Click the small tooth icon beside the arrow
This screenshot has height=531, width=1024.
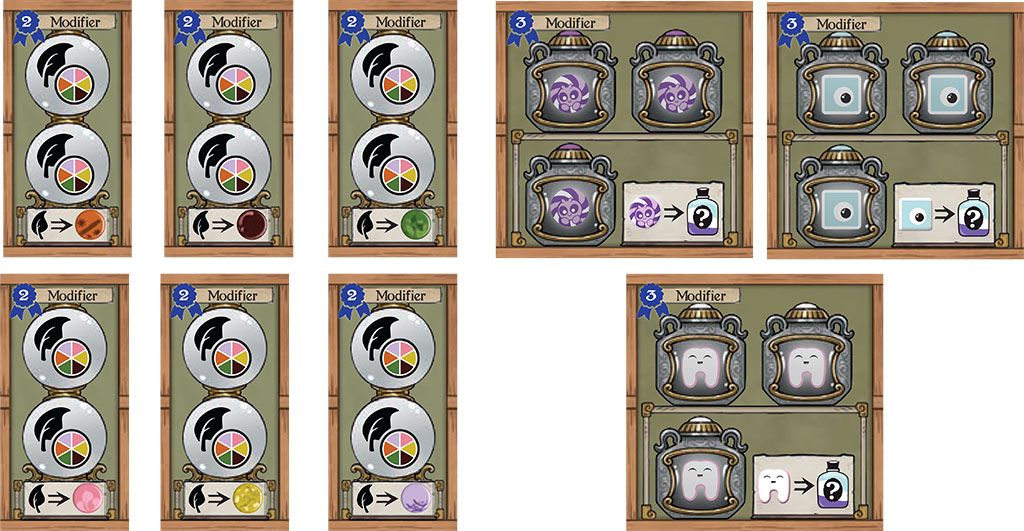(773, 487)
